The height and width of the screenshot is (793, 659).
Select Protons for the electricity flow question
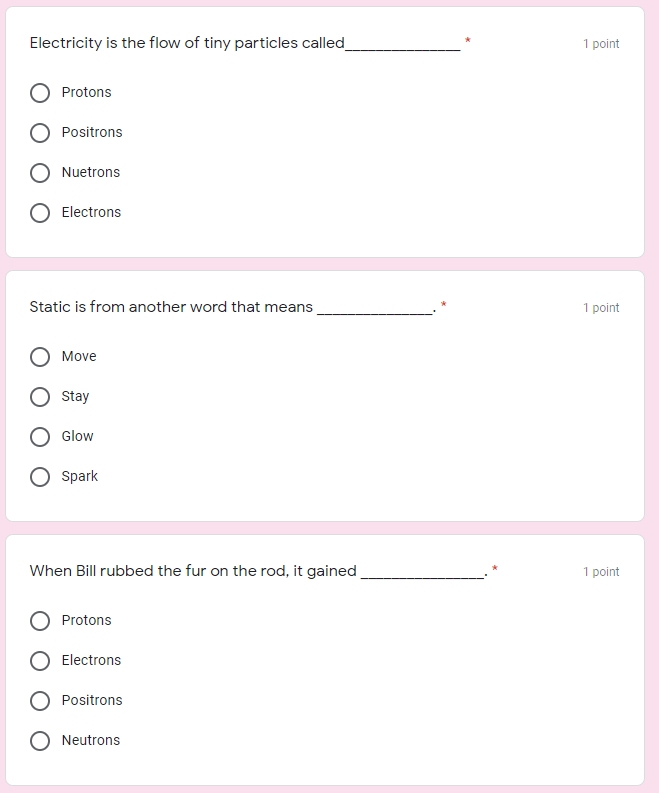click(x=40, y=93)
